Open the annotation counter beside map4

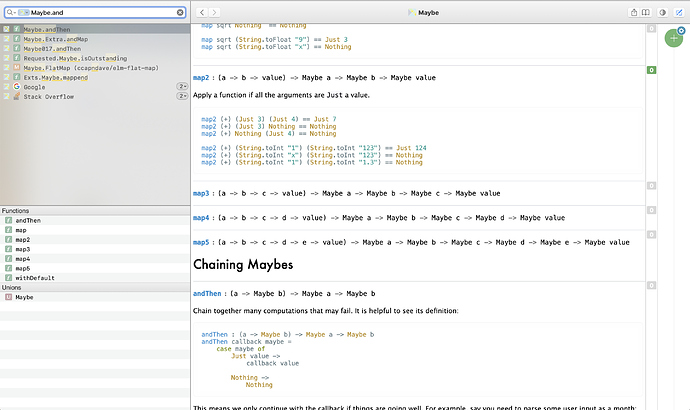click(x=651, y=210)
